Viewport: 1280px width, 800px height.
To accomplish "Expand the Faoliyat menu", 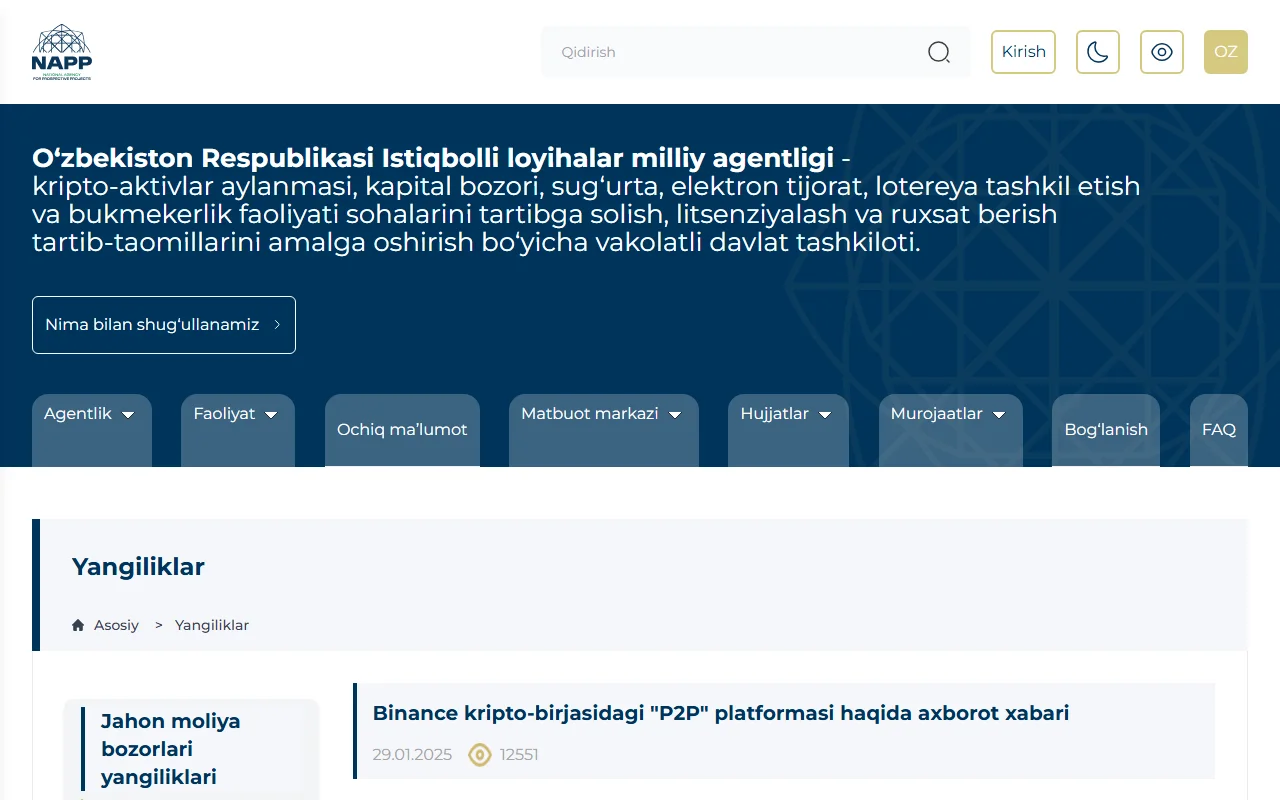I will tap(238, 430).
